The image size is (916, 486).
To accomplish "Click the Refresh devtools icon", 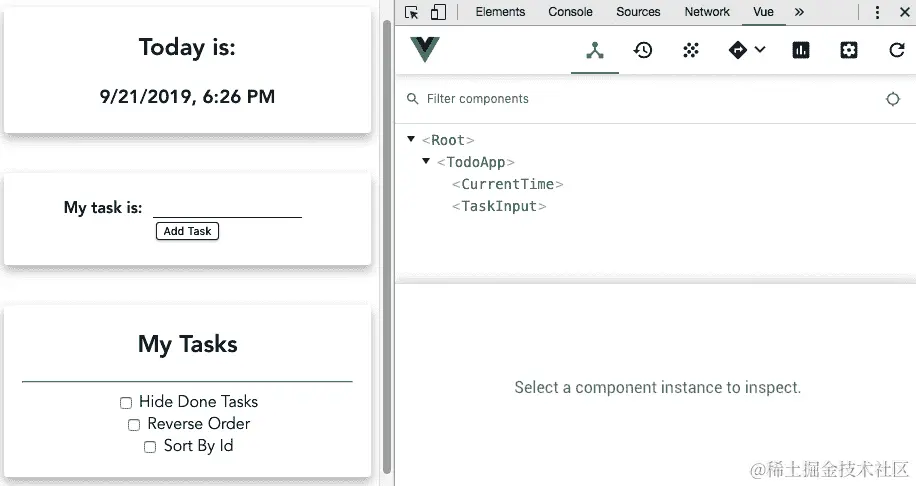I will (897, 50).
